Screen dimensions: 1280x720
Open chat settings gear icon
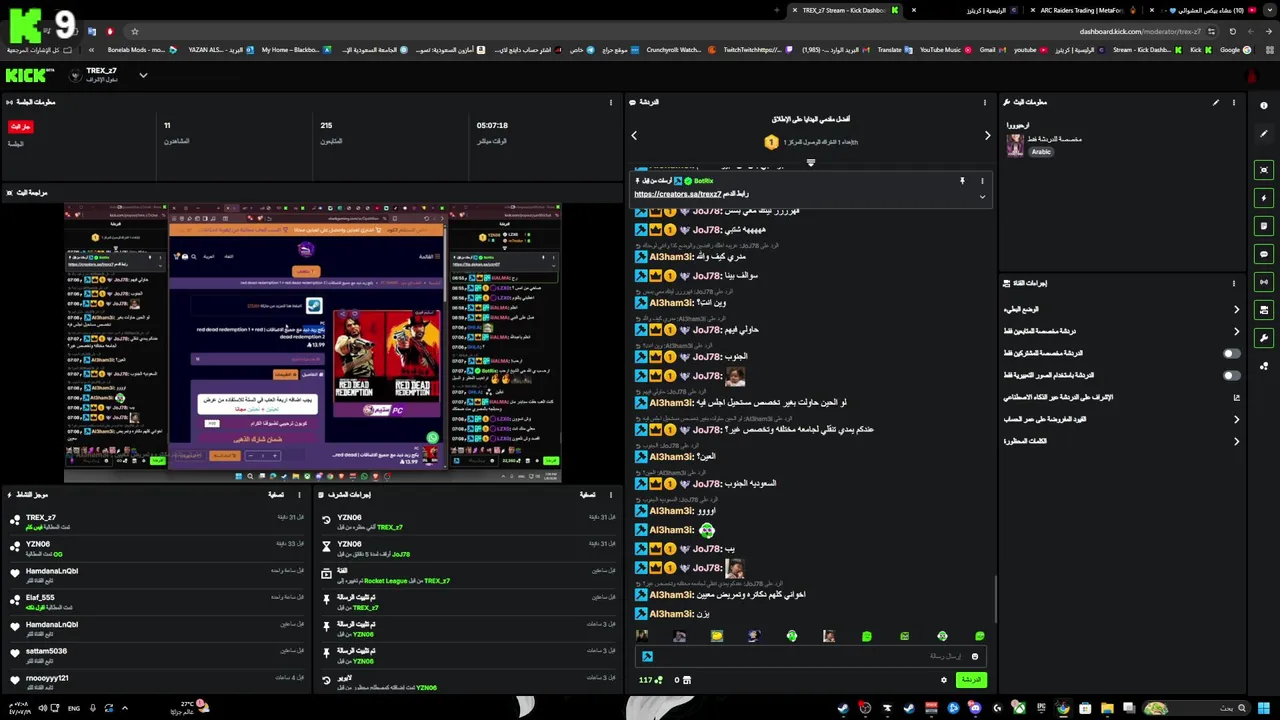943,680
